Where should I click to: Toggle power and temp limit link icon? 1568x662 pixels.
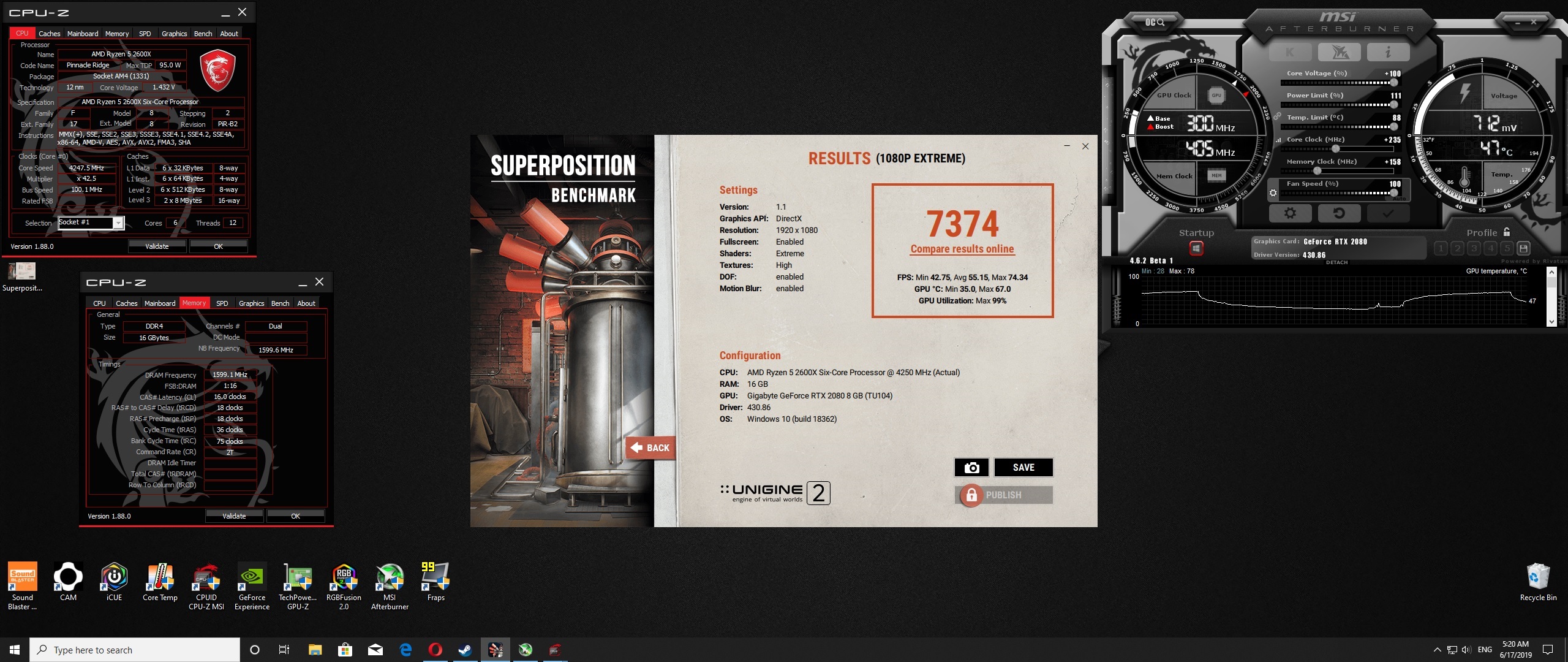click(1277, 115)
